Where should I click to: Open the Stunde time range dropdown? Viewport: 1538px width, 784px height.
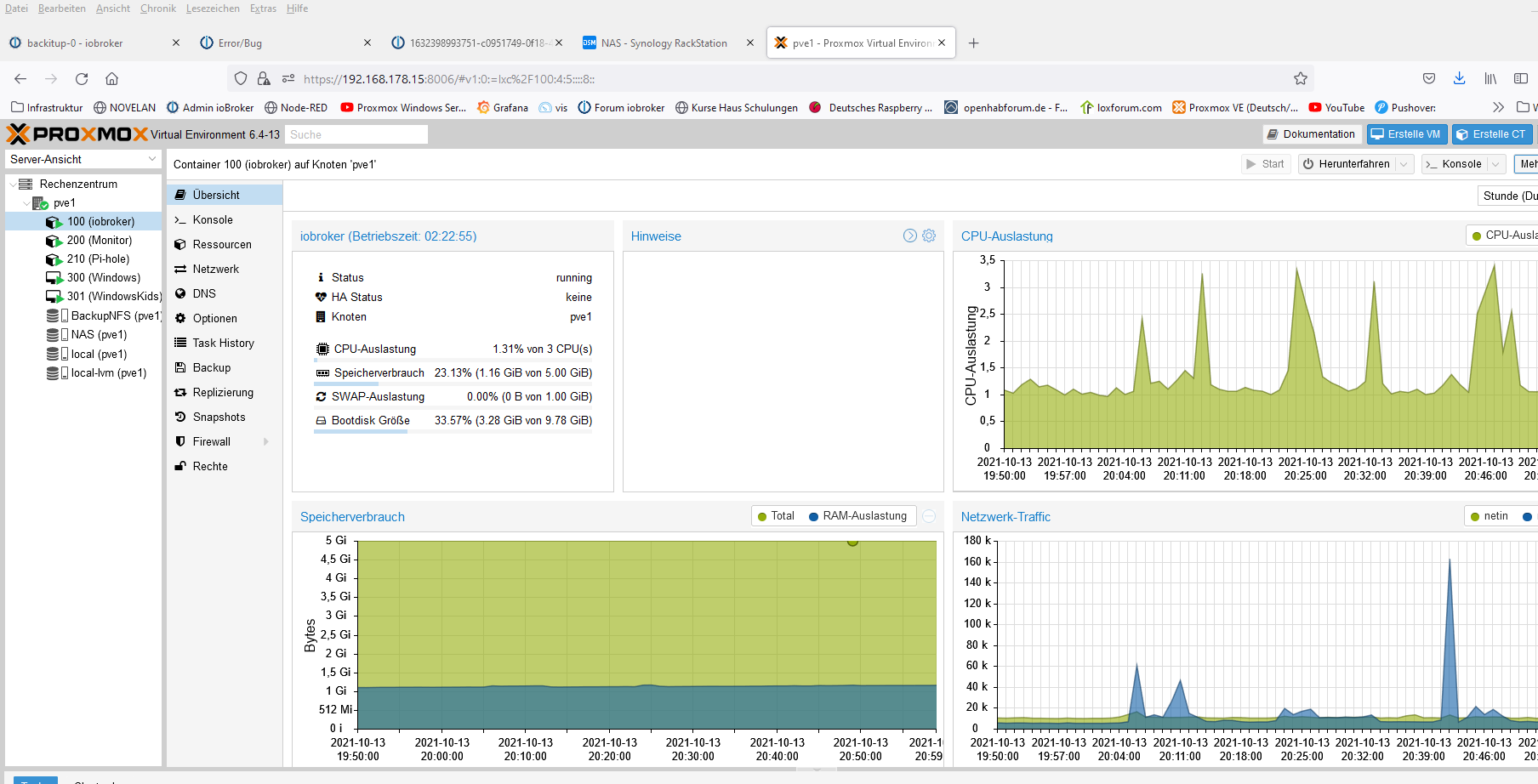(x=1507, y=196)
